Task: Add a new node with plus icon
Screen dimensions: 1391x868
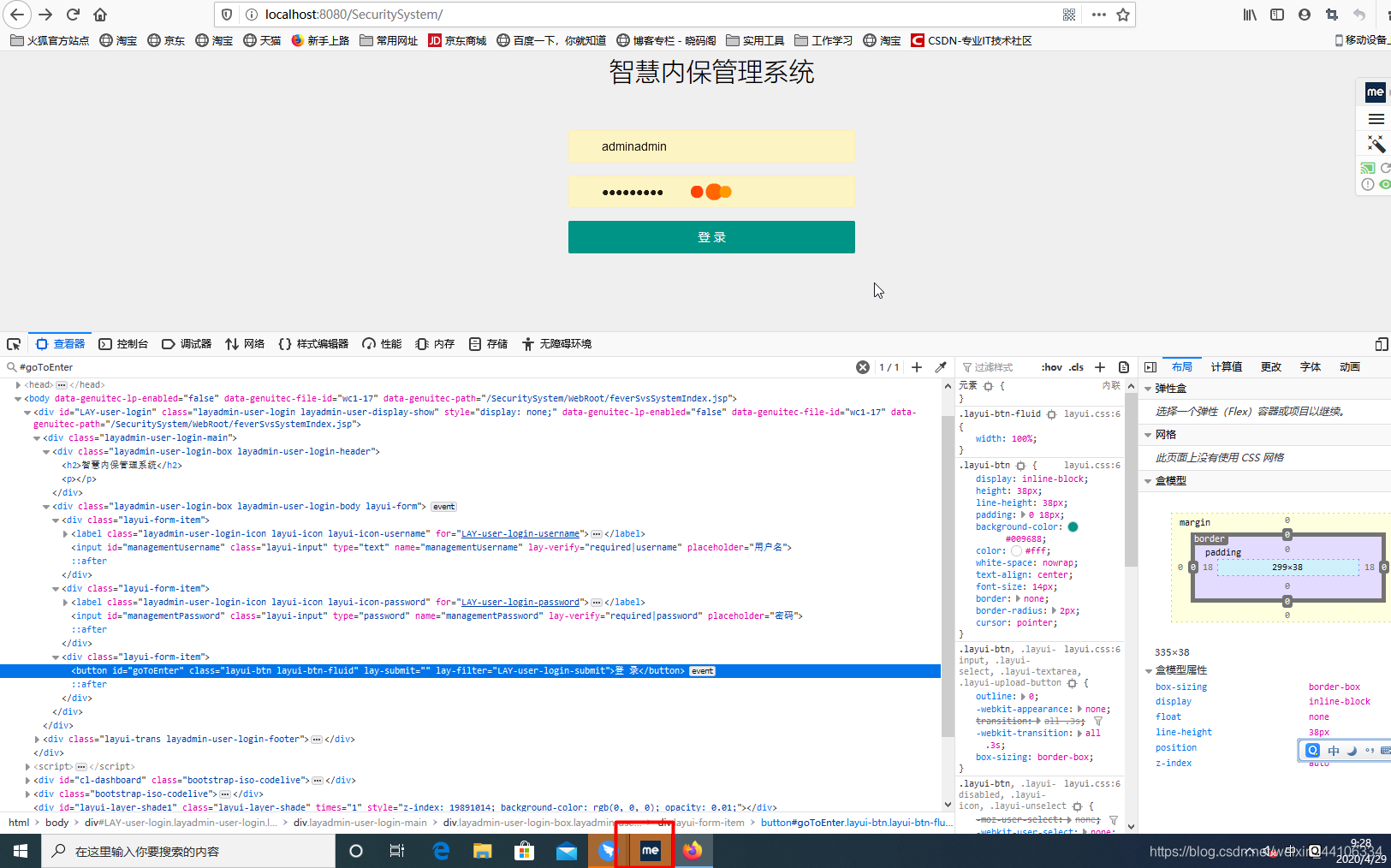Action: [917, 367]
